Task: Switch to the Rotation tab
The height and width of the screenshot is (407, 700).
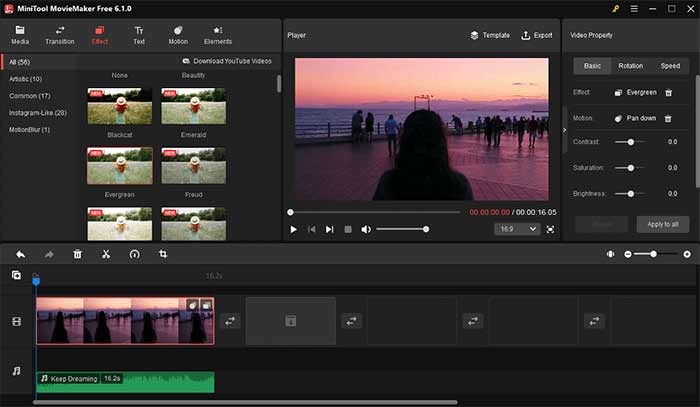Action: pos(630,66)
